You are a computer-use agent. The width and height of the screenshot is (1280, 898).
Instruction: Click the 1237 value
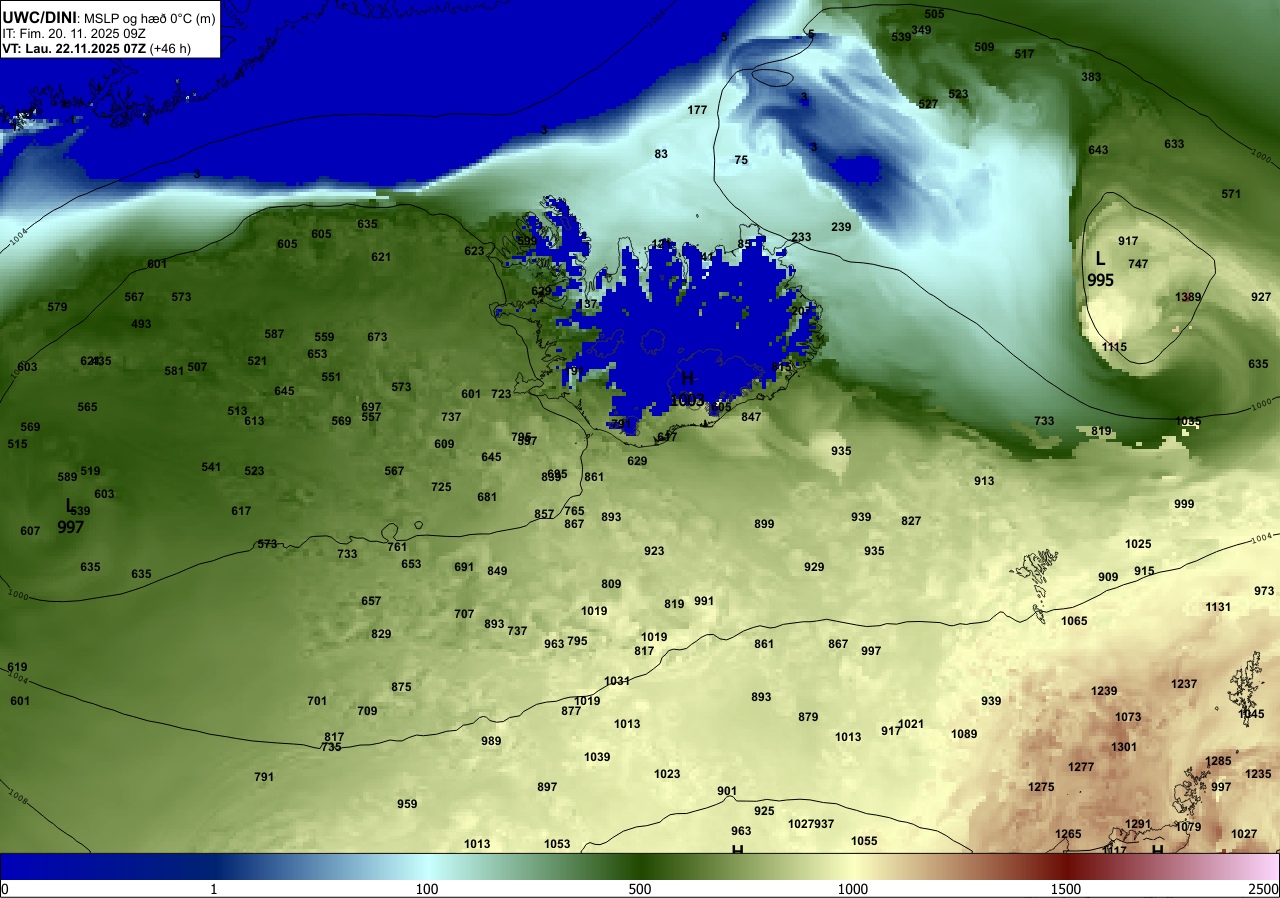[1184, 684]
